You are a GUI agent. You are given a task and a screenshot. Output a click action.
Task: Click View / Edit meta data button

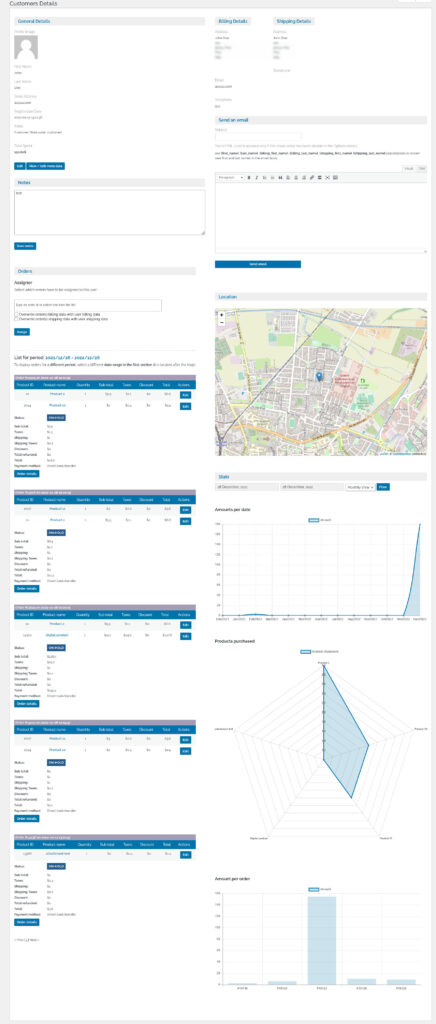click(x=46, y=166)
